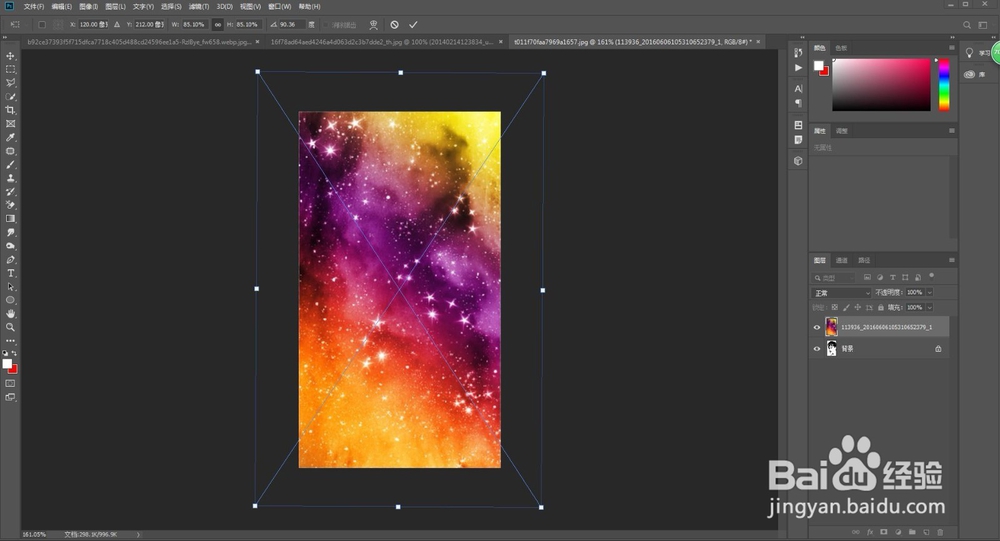
Task: Select the Gradient tool
Action: (10, 219)
